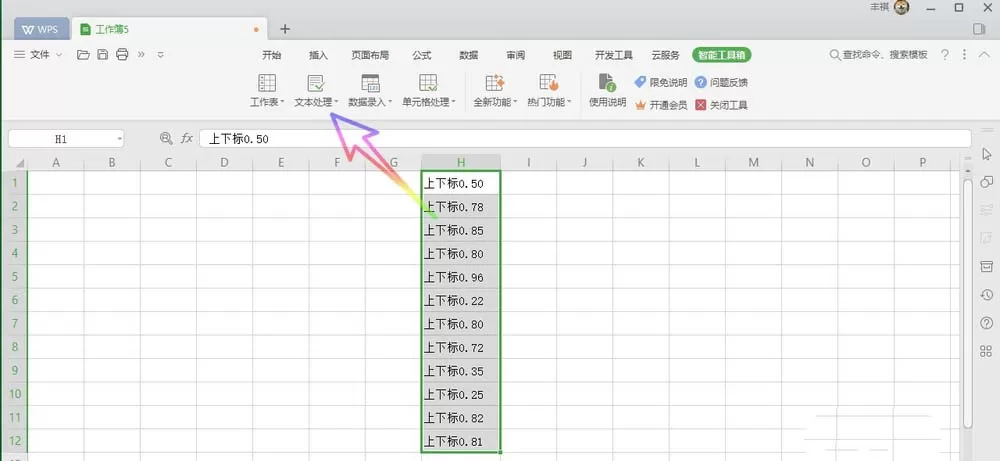Switch to the 视图 tab
The height and width of the screenshot is (461, 1000).
(562, 55)
